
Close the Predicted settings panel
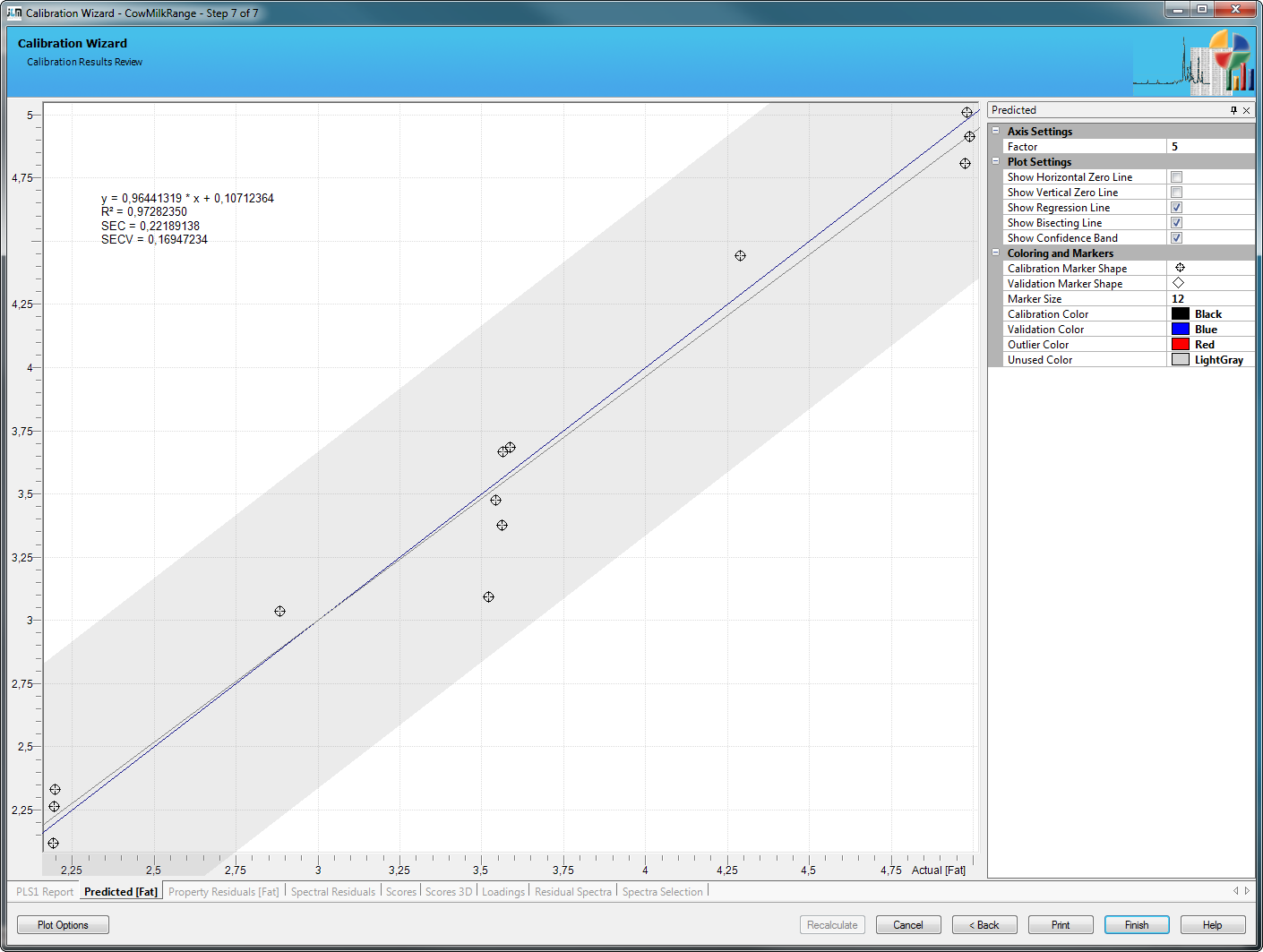click(x=1246, y=110)
